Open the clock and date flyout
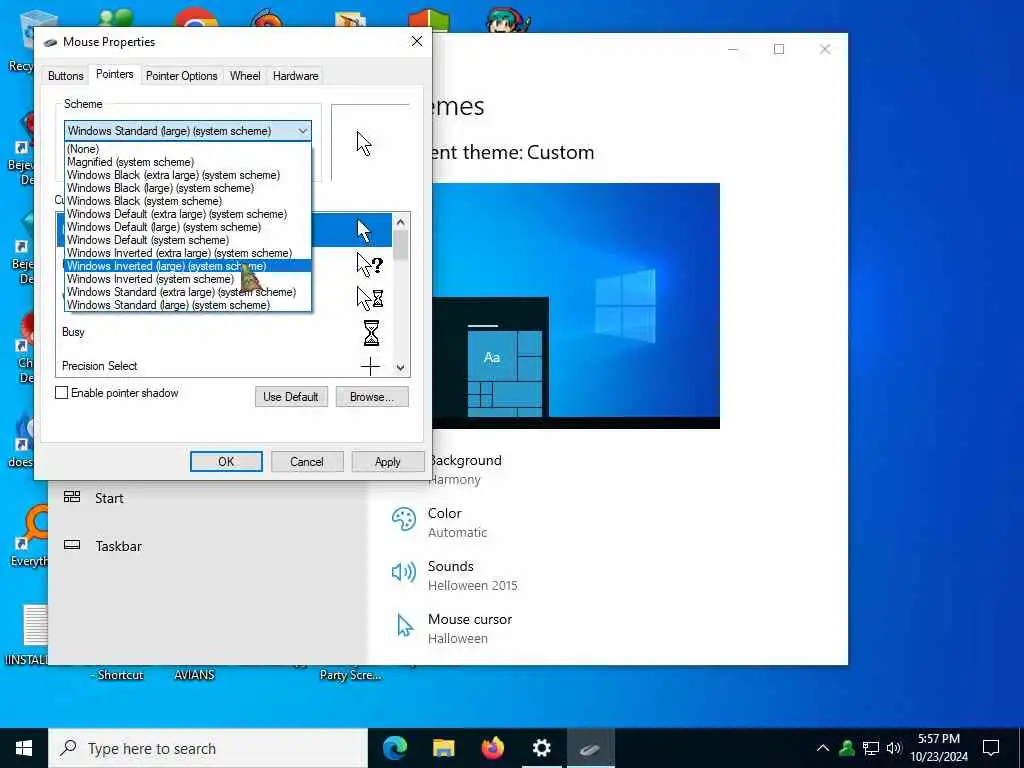 (x=939, y=748)
